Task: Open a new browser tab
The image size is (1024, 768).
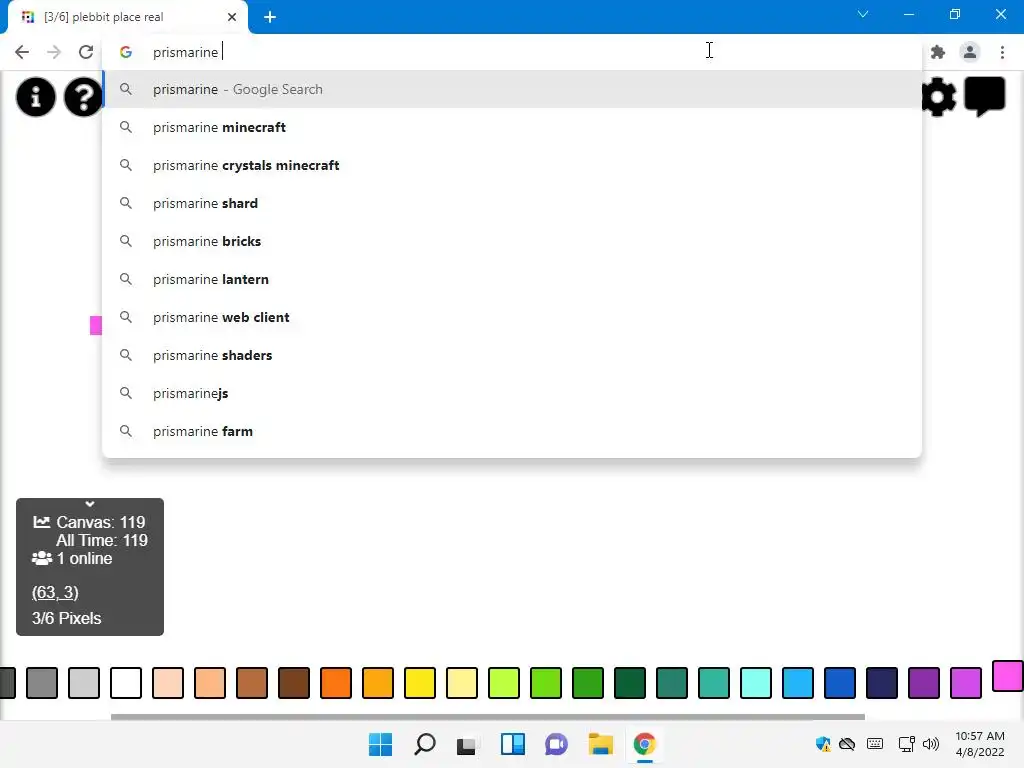Action: click(x=270, y=17)
